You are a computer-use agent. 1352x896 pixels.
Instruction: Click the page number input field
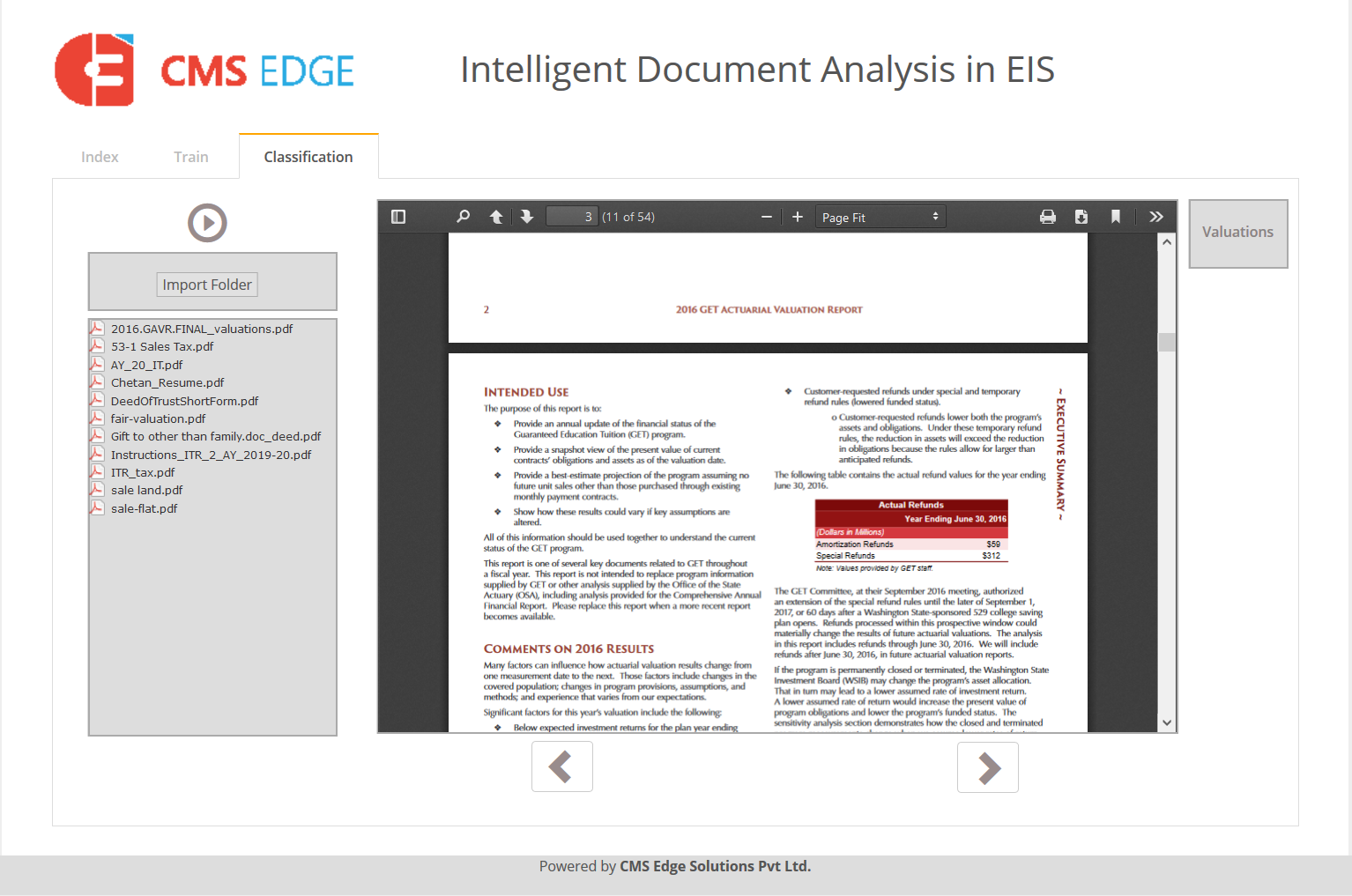[573, 217]
